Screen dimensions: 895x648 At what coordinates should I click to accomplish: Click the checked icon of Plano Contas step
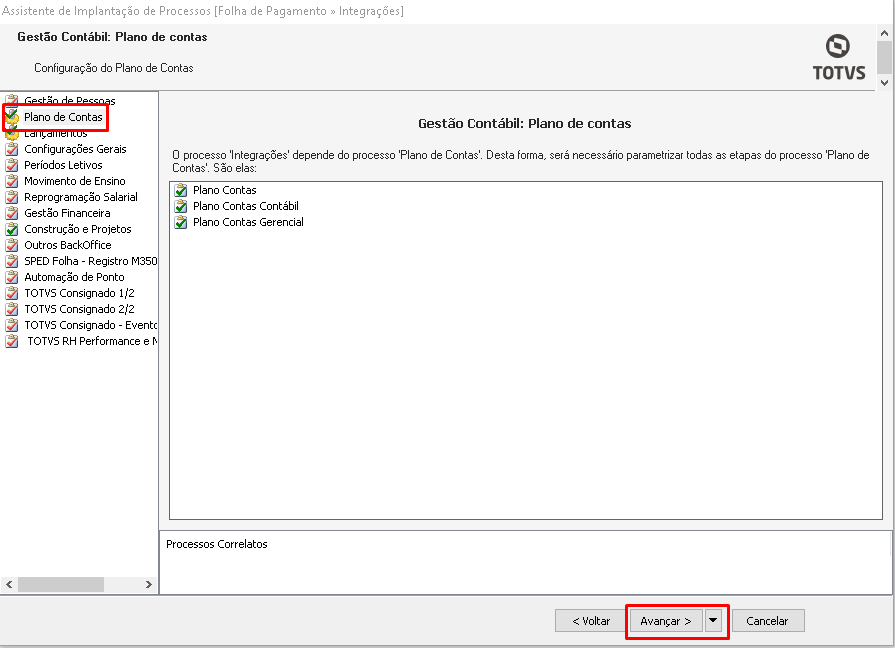181,190
